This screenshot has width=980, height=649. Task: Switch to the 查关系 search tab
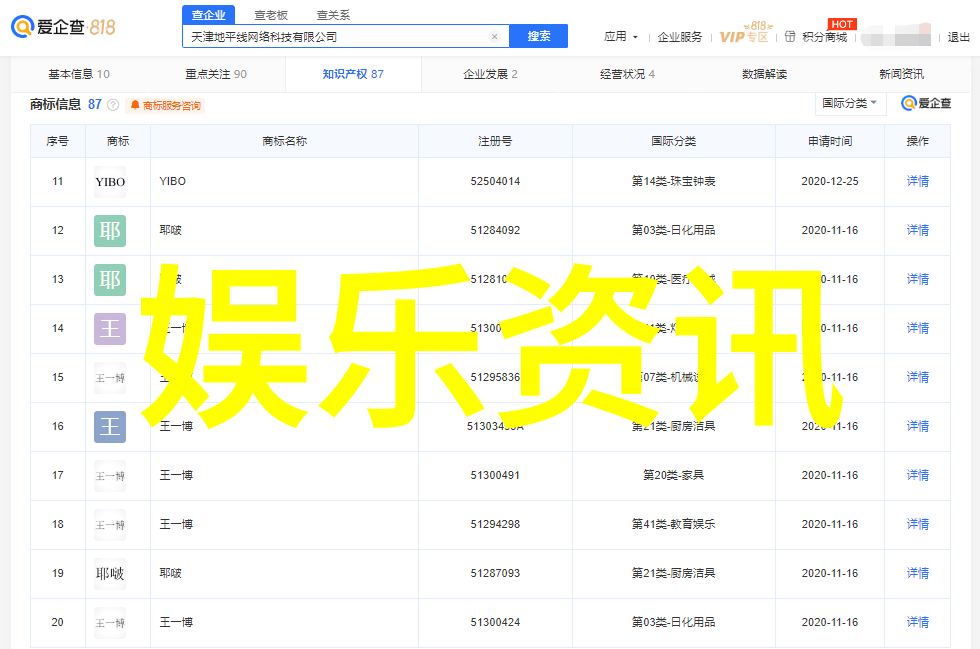click(333, 15)
